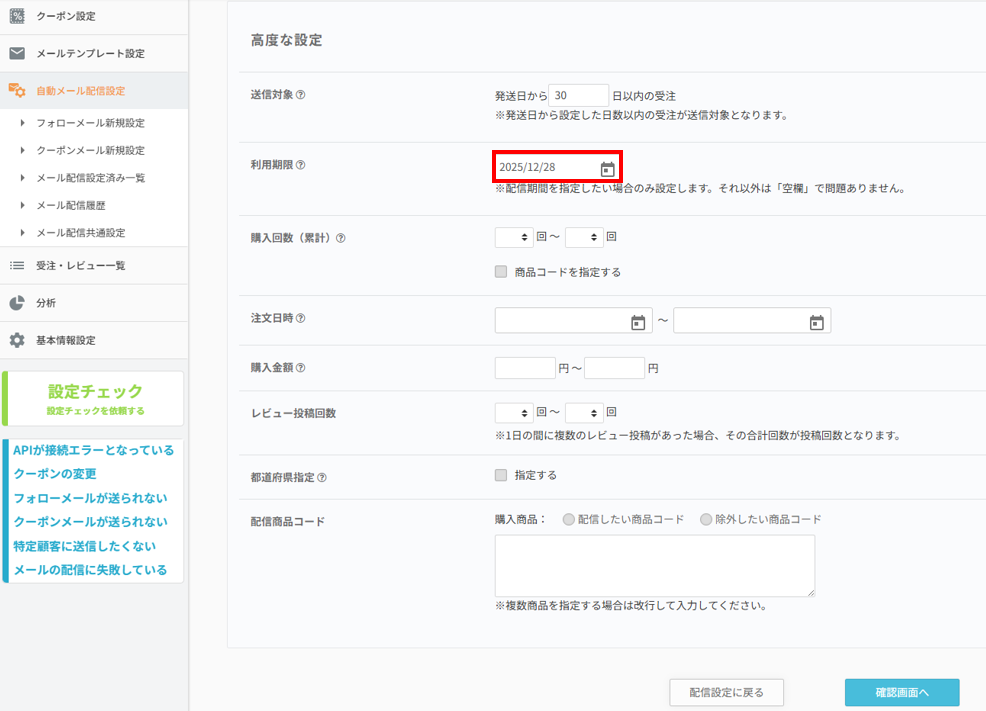
Task: Open maximum レビュー投稿回数 dropdown
Action: coord(584,413)
